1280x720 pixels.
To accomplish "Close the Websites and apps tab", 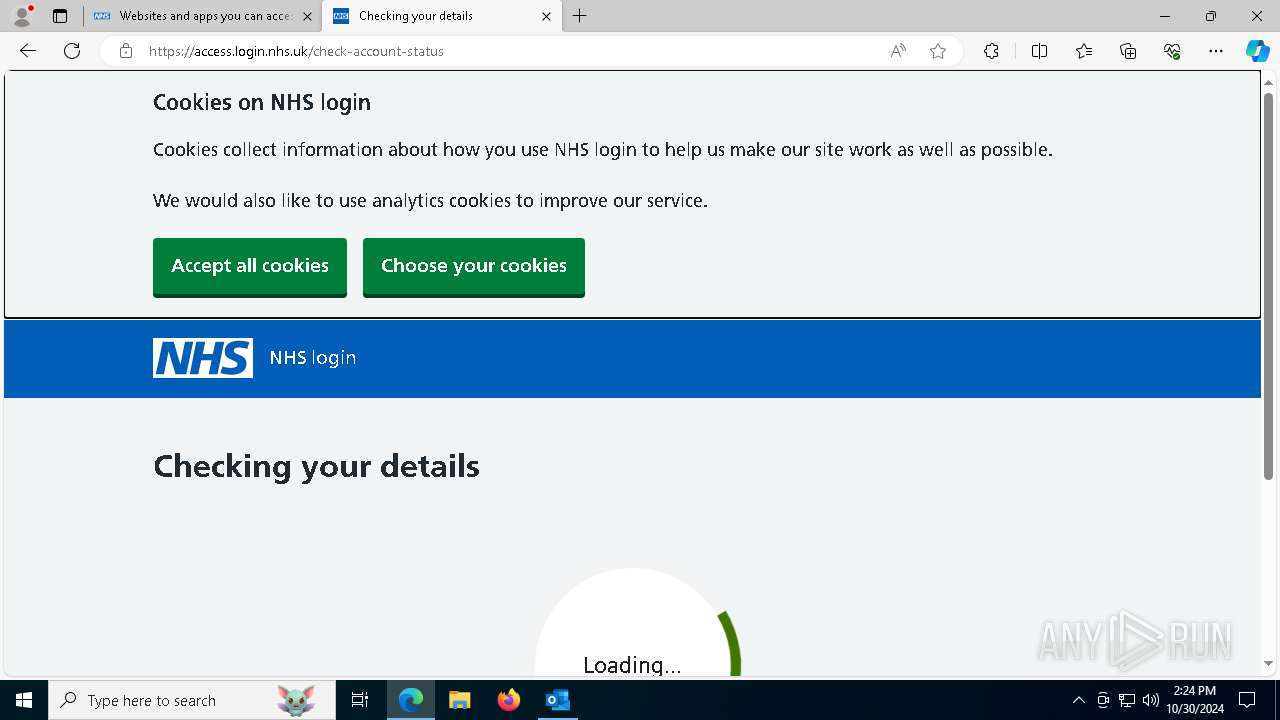I will pyautogui.click(x=307, y=16).
